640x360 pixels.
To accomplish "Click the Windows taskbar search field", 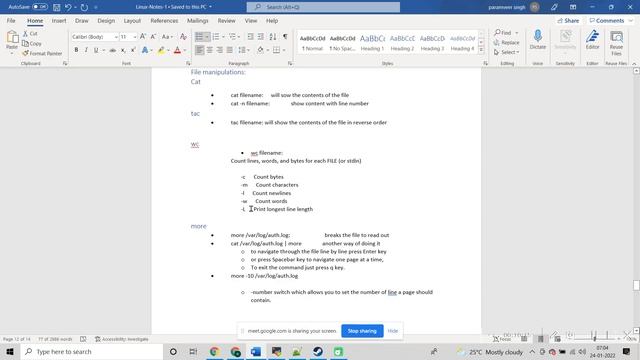I will [x=92, y=351].
